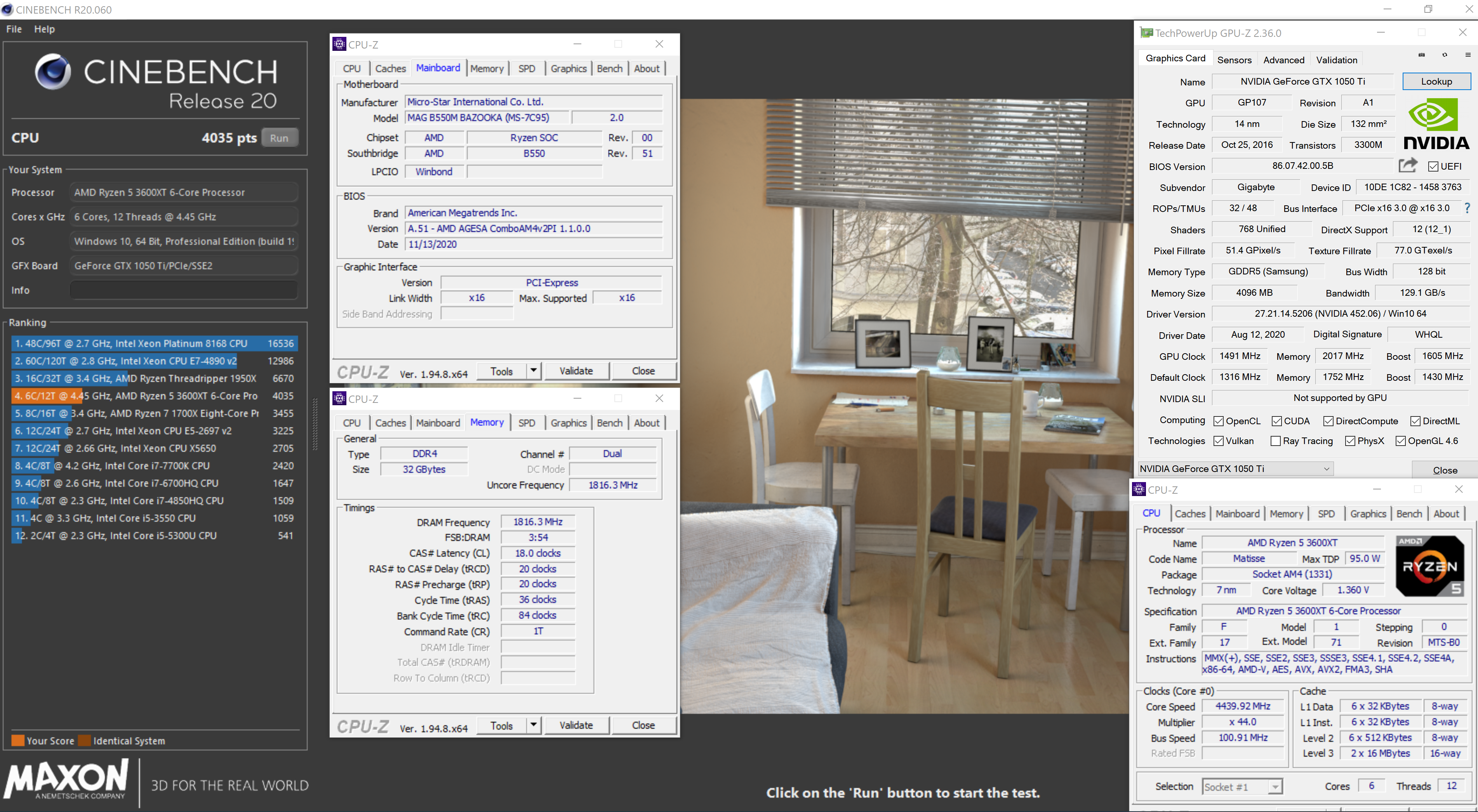Screen dimensions: 1478x812
Task: Toggle the DirectML checkbox
Action: click(1415, 421)
